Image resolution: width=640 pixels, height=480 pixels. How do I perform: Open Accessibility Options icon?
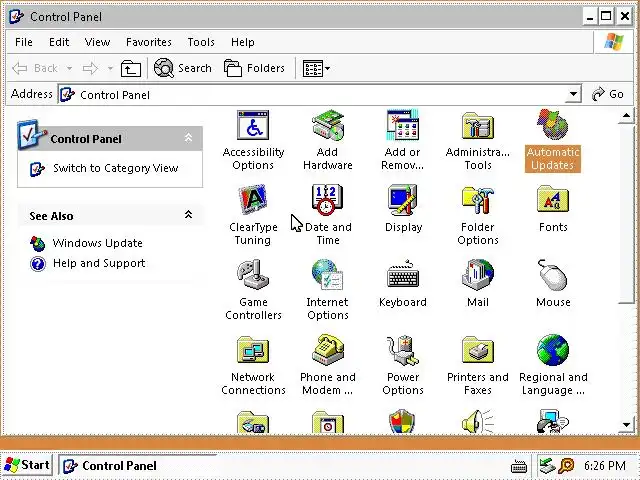click(253, 140)
